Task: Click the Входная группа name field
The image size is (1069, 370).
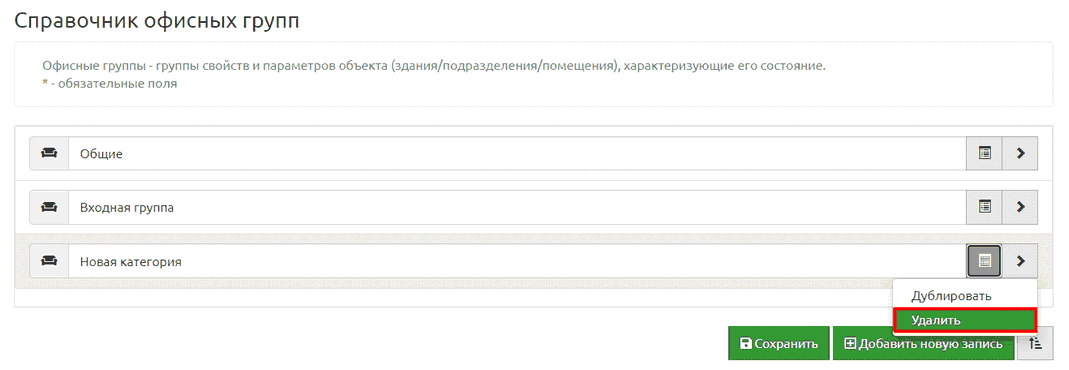Action: click(x=517, y=207)
